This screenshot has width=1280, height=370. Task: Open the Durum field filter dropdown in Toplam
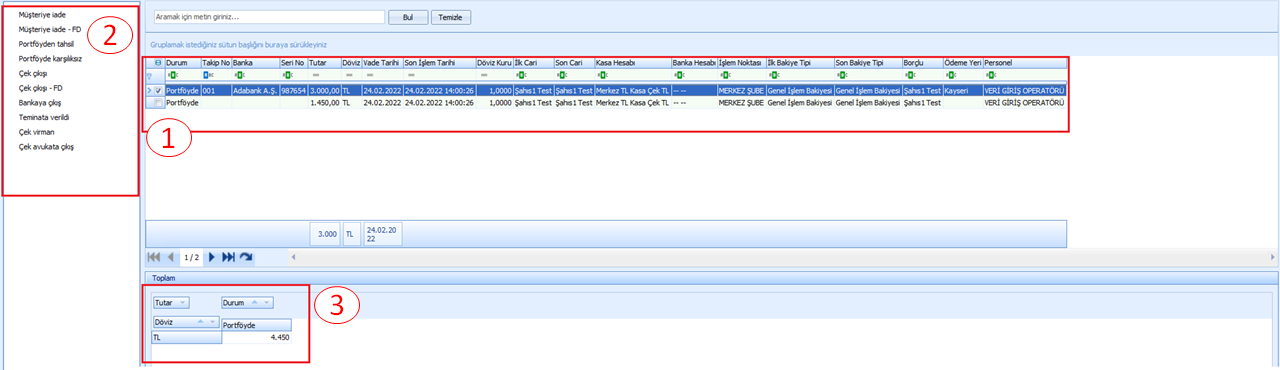tap(267, 302)
